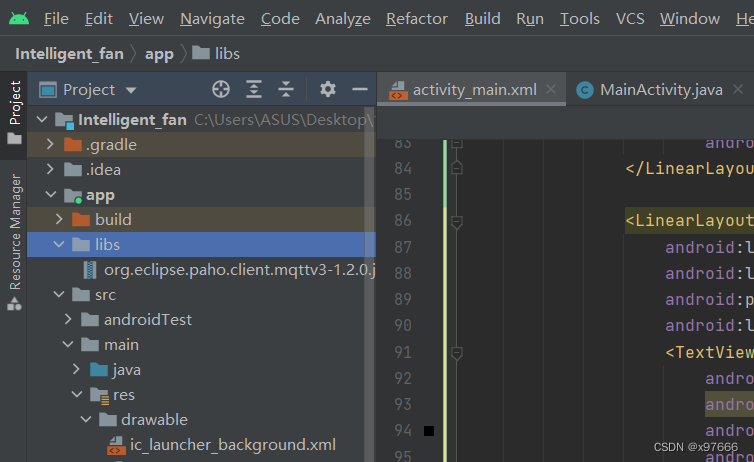Switch to the MainActivity.java tab

coord(660,89)
